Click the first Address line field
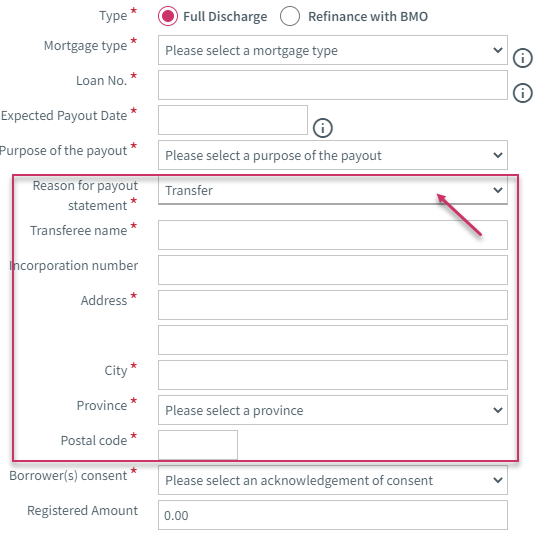 pyautogui.click(x=333, y=305)
